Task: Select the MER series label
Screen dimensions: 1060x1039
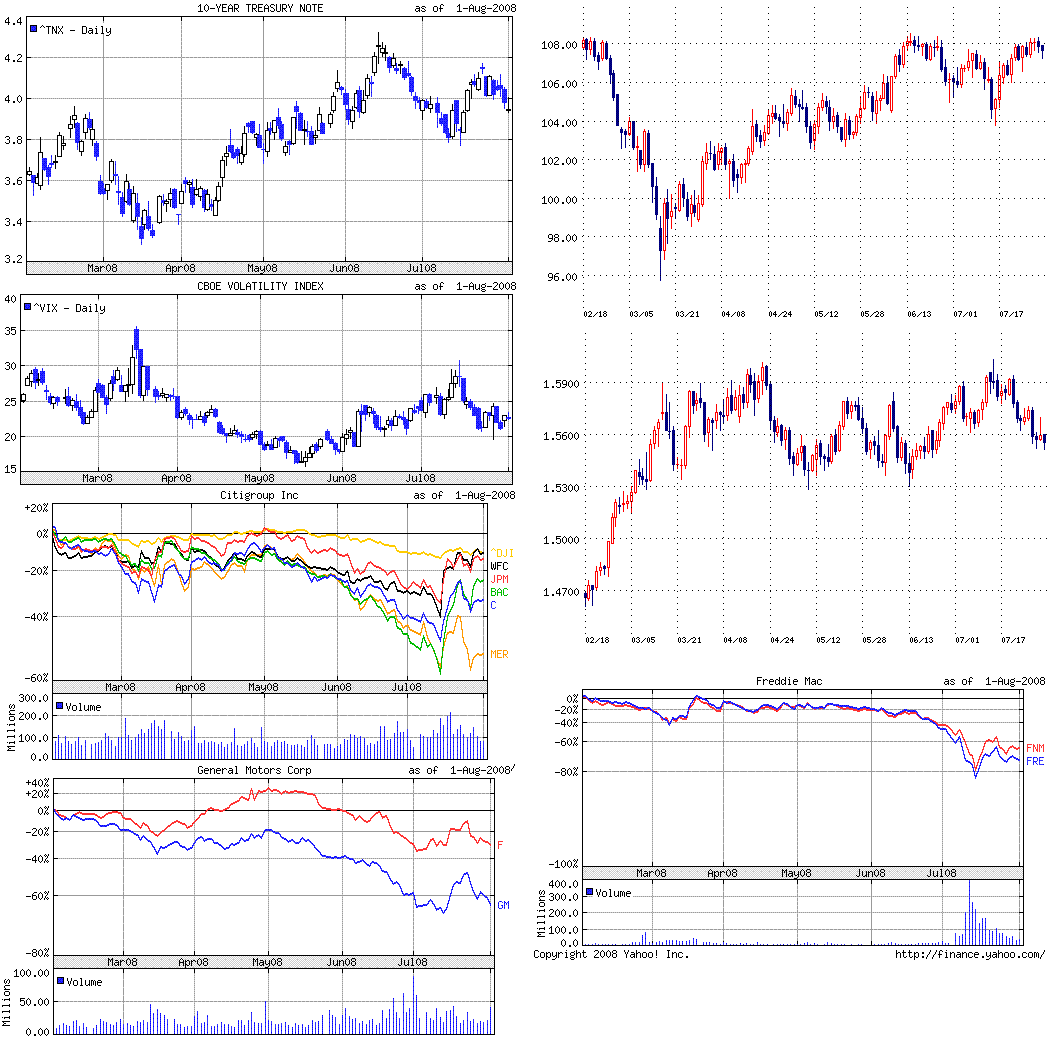Action: pos(499,654)
